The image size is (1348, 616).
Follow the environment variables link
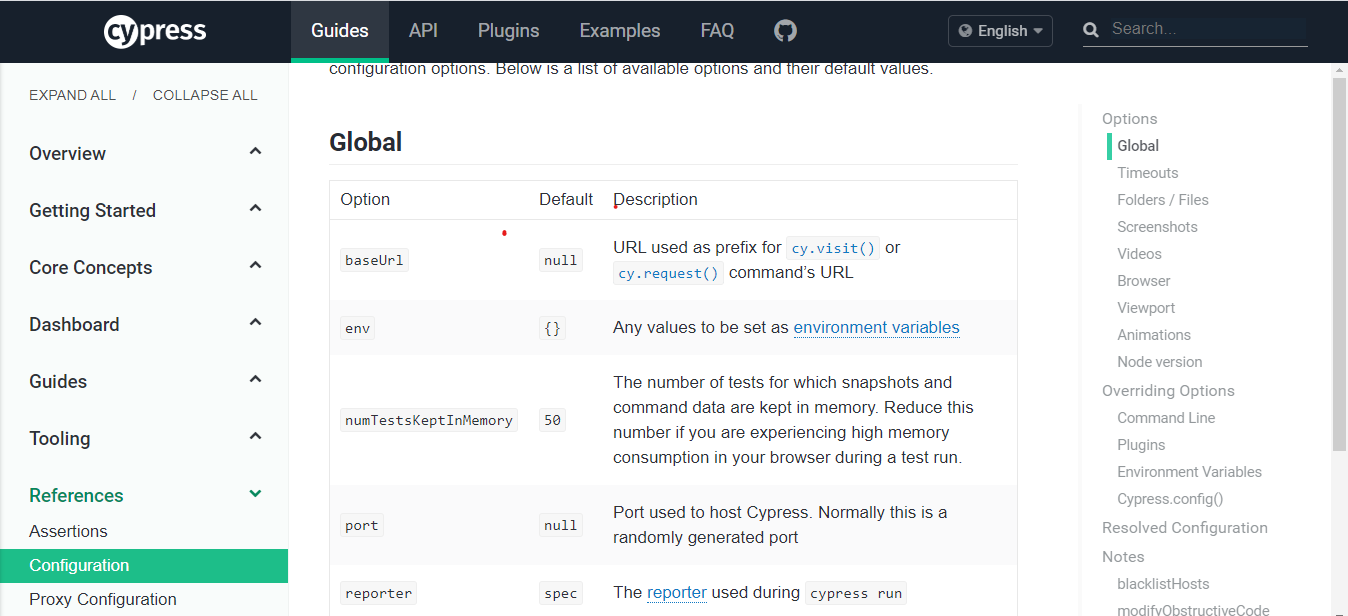pyautogui.click(x=876, y=327)
